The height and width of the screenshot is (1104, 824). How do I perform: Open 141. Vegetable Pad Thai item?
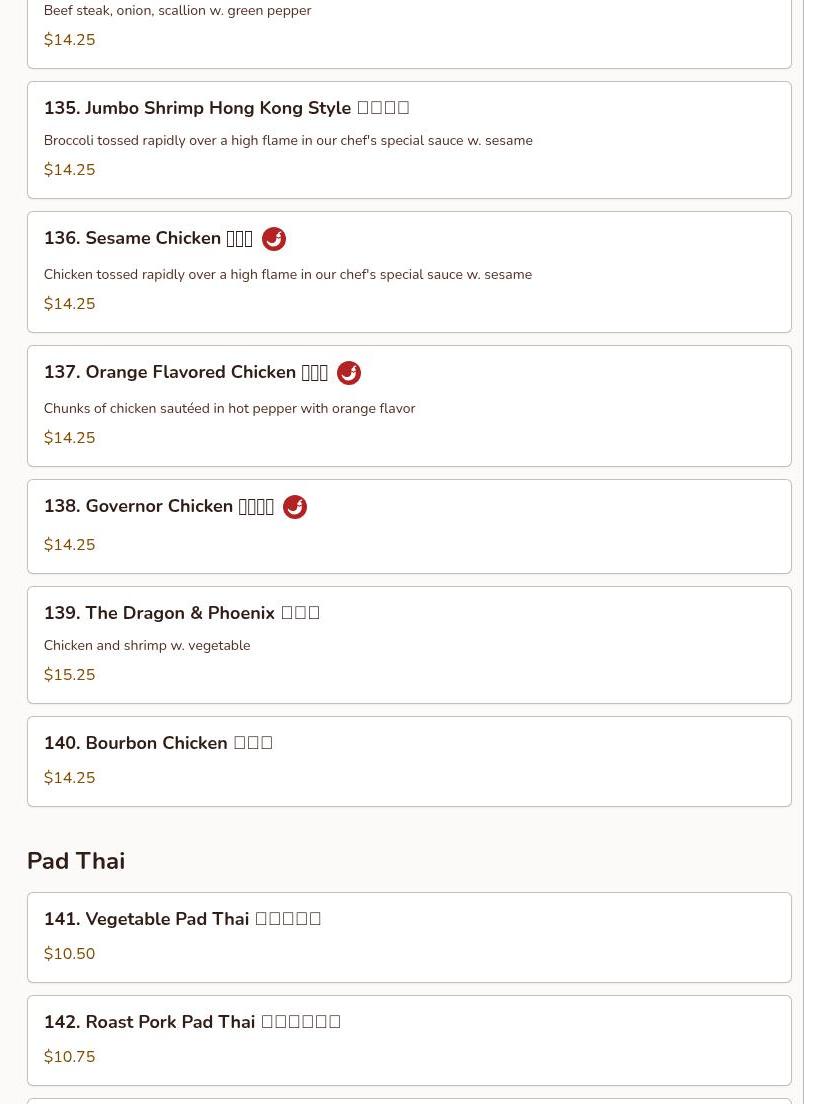409,938
